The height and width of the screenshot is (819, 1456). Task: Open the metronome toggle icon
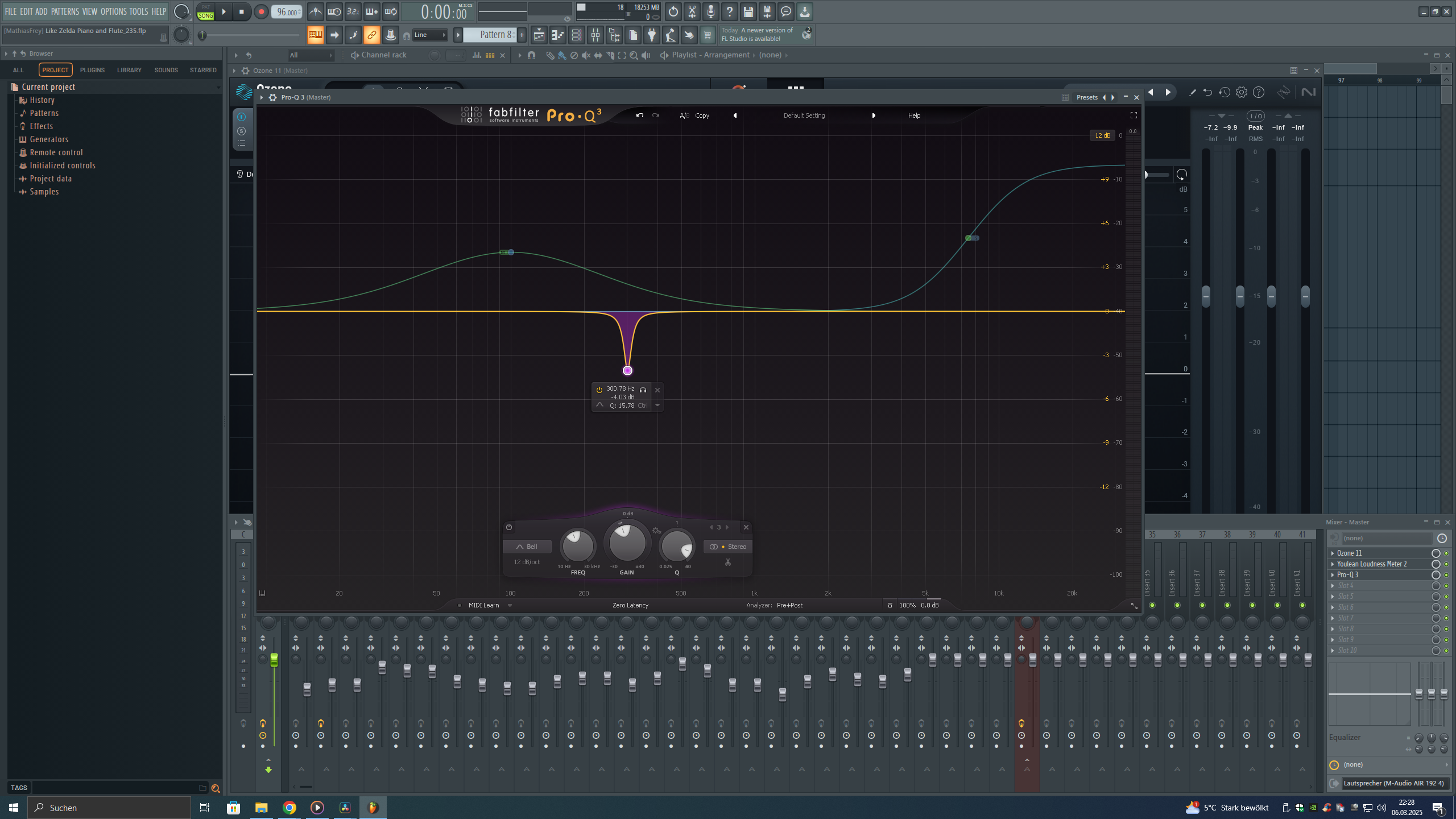tap(315, 11)
